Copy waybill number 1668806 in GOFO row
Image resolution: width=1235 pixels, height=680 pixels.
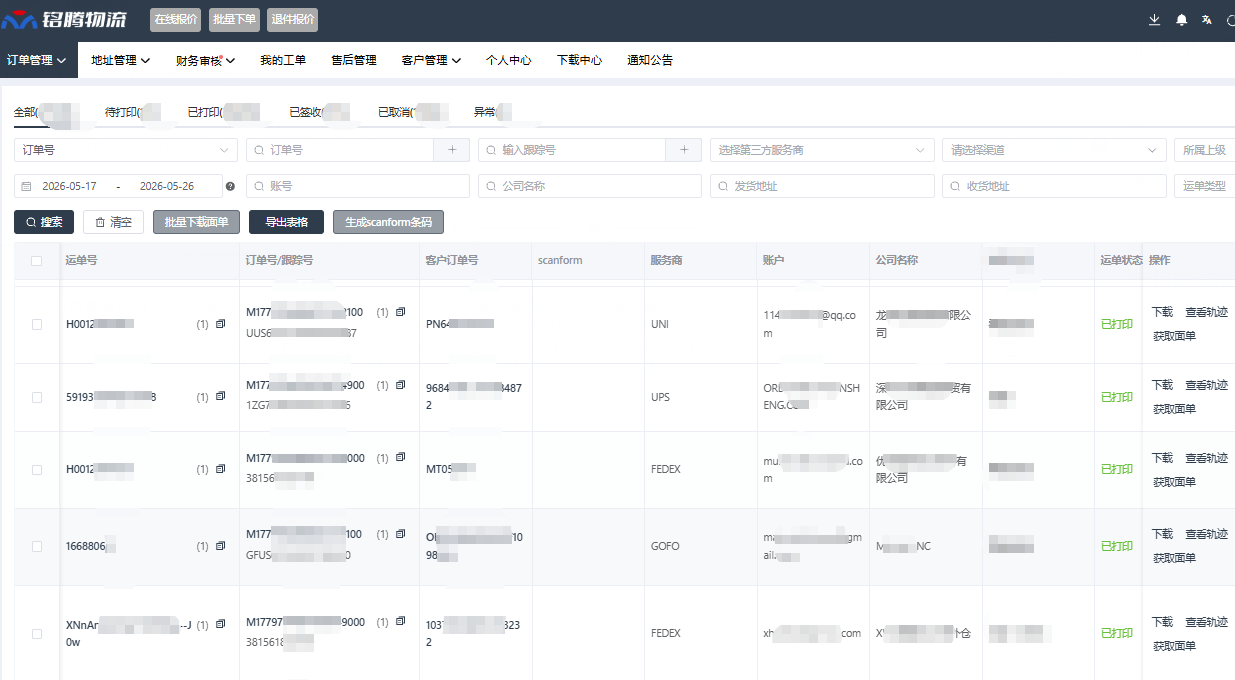[x=221, y=546]
